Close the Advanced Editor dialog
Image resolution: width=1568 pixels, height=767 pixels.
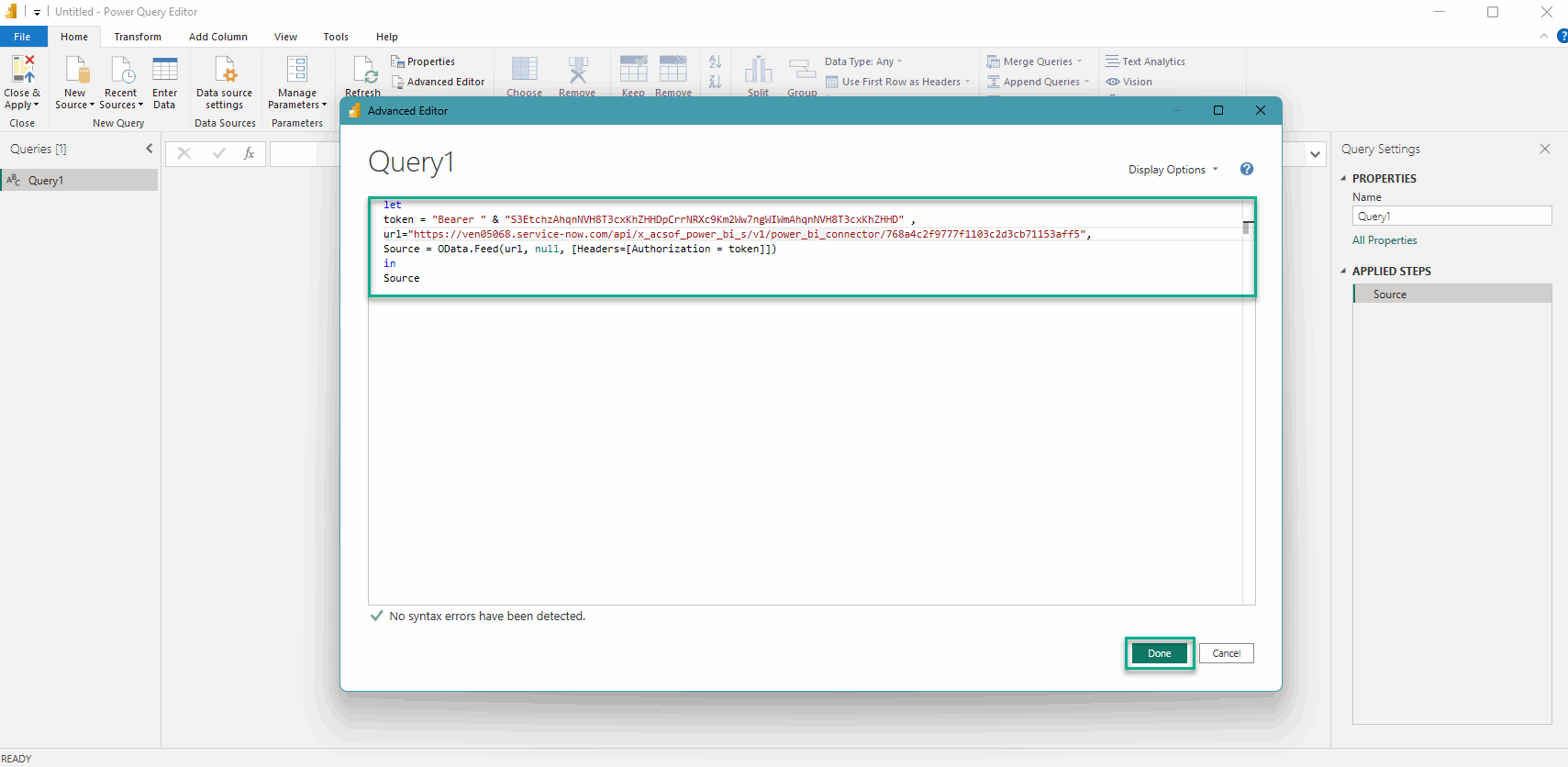click(1261, 110)
